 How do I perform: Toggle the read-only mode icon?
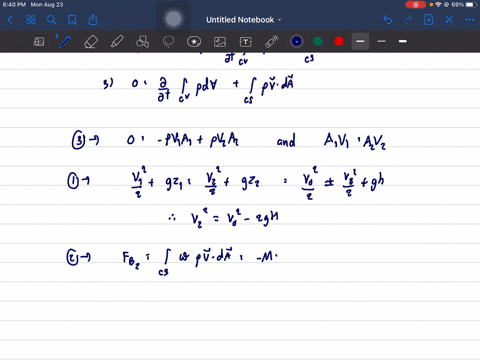click(x=39, y=42)
